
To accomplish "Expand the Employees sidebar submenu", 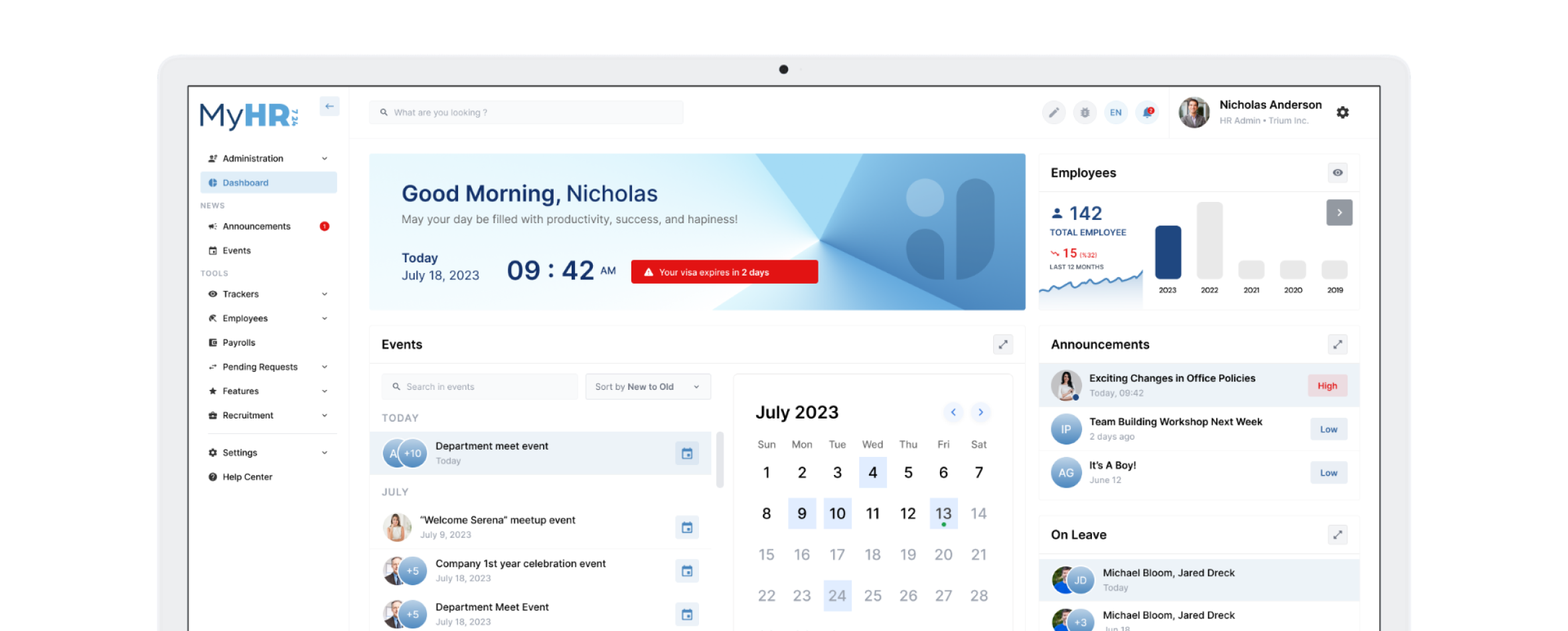I will (268, 318).
